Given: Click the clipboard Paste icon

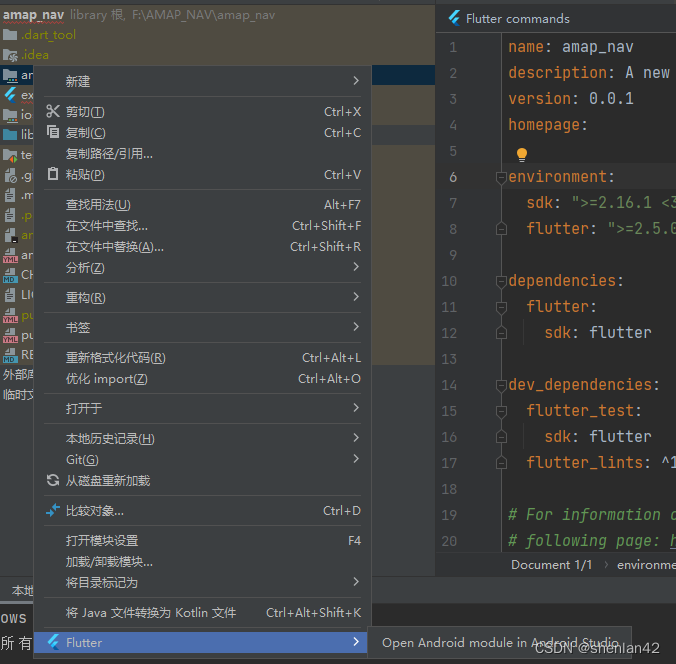Looking at the screenshot, I should click(53, 174).
